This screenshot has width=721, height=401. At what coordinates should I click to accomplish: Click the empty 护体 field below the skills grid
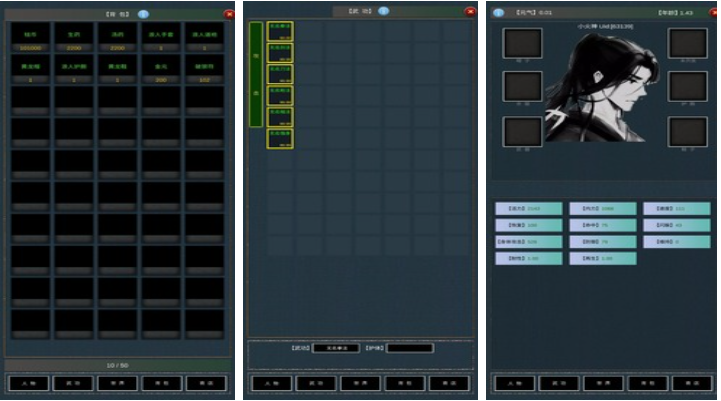[410, 348]
